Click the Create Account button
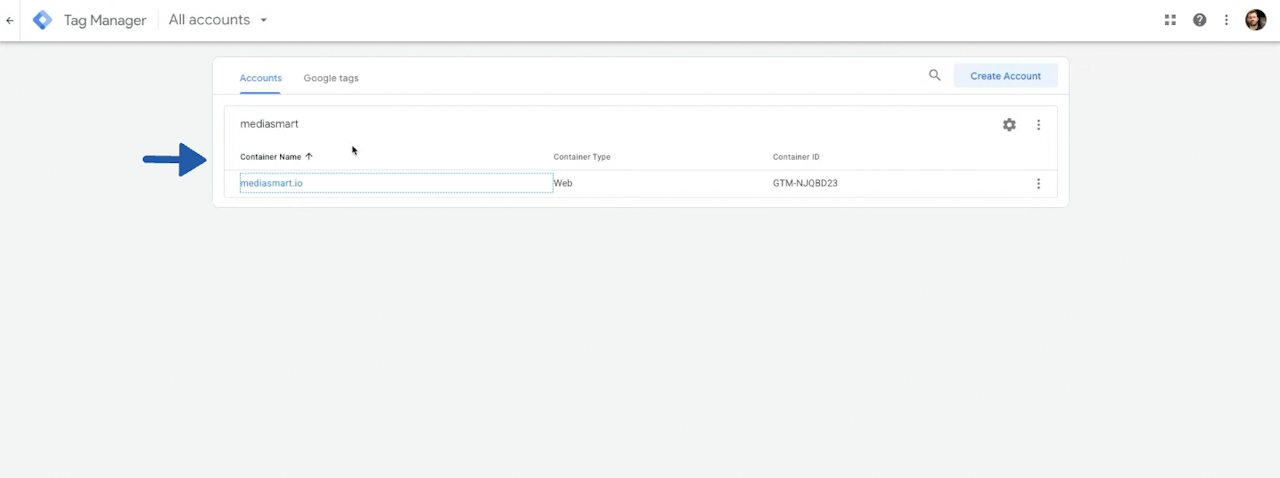Screen dimensions: 1280x478 click(x=1005, y=76)
